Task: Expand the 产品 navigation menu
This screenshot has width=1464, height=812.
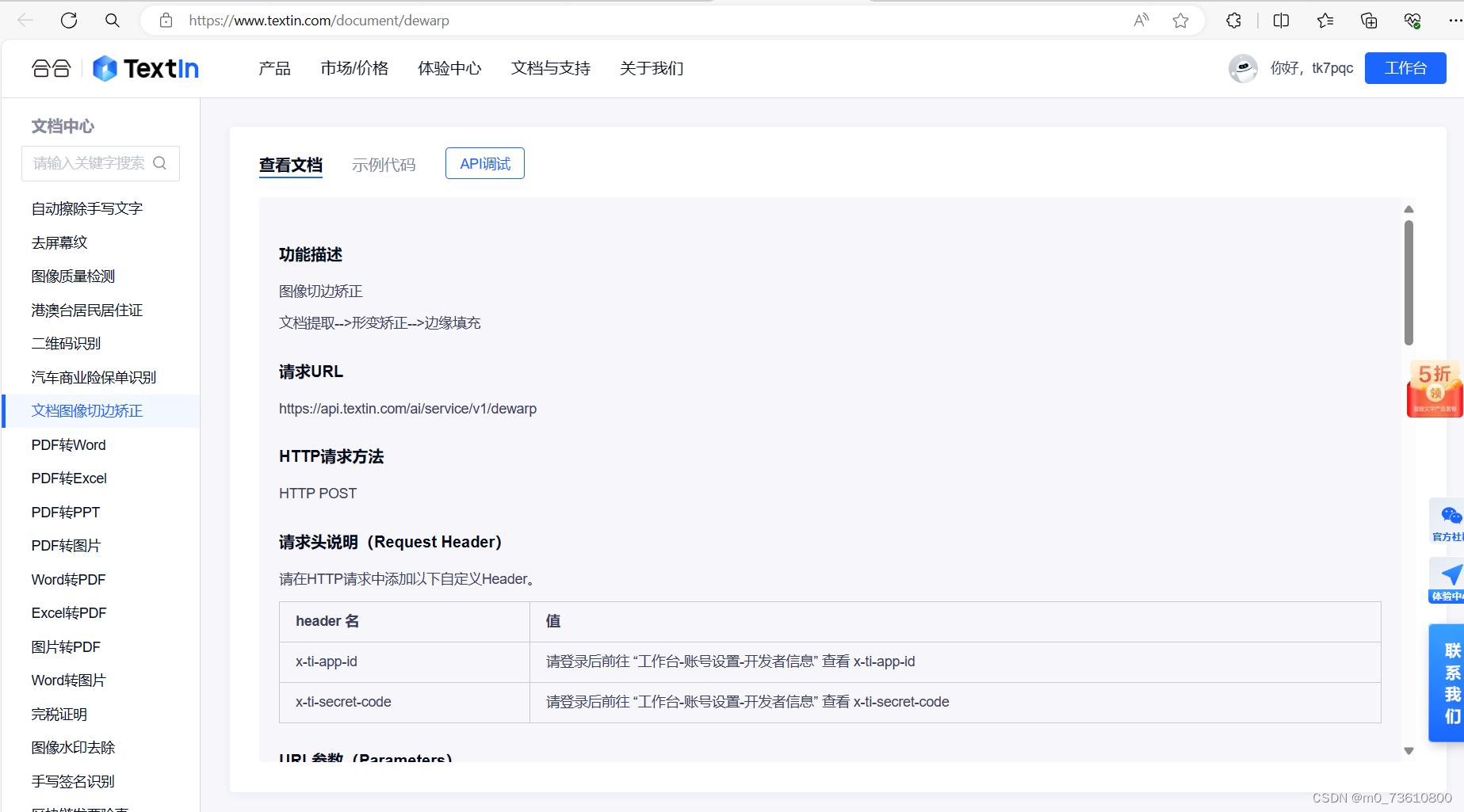Action: 273,69
